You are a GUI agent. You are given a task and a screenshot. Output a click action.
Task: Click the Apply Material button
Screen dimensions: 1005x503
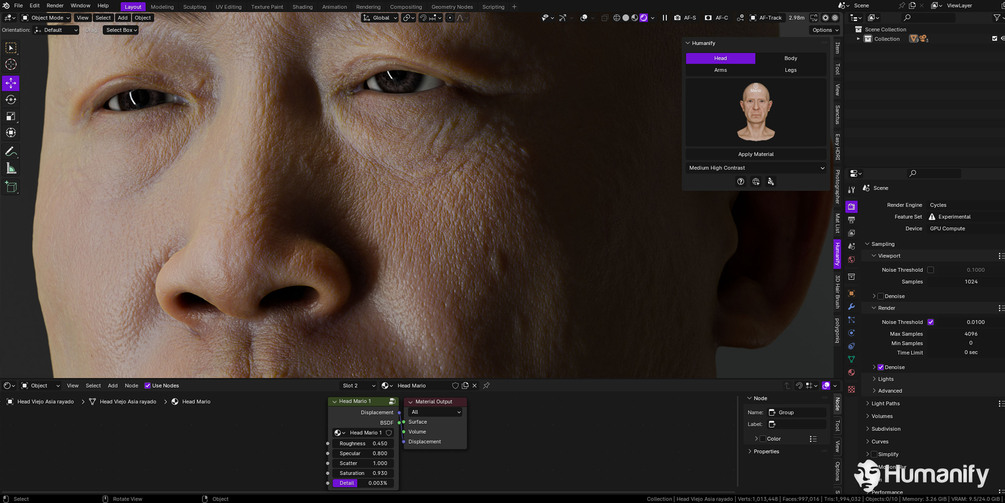click(756, 154)
